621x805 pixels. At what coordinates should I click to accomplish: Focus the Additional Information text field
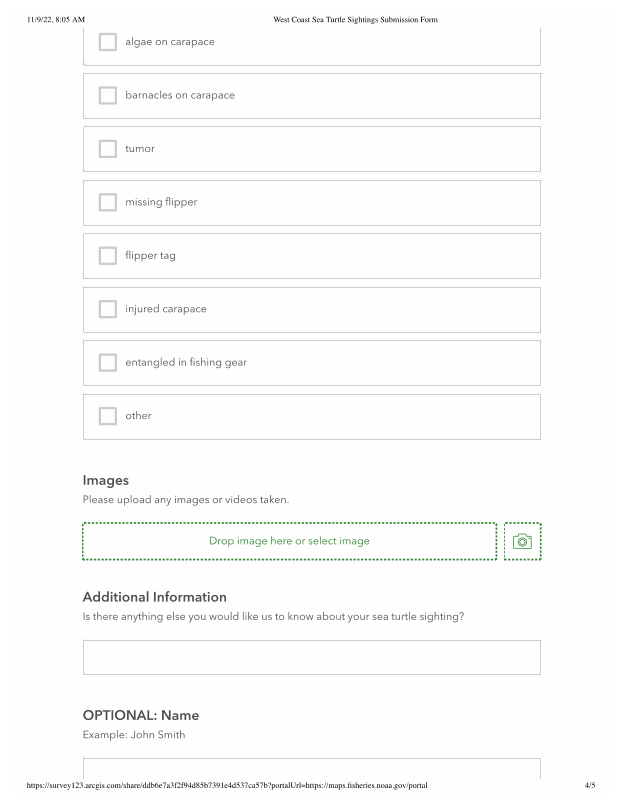[x=311, y=658]
